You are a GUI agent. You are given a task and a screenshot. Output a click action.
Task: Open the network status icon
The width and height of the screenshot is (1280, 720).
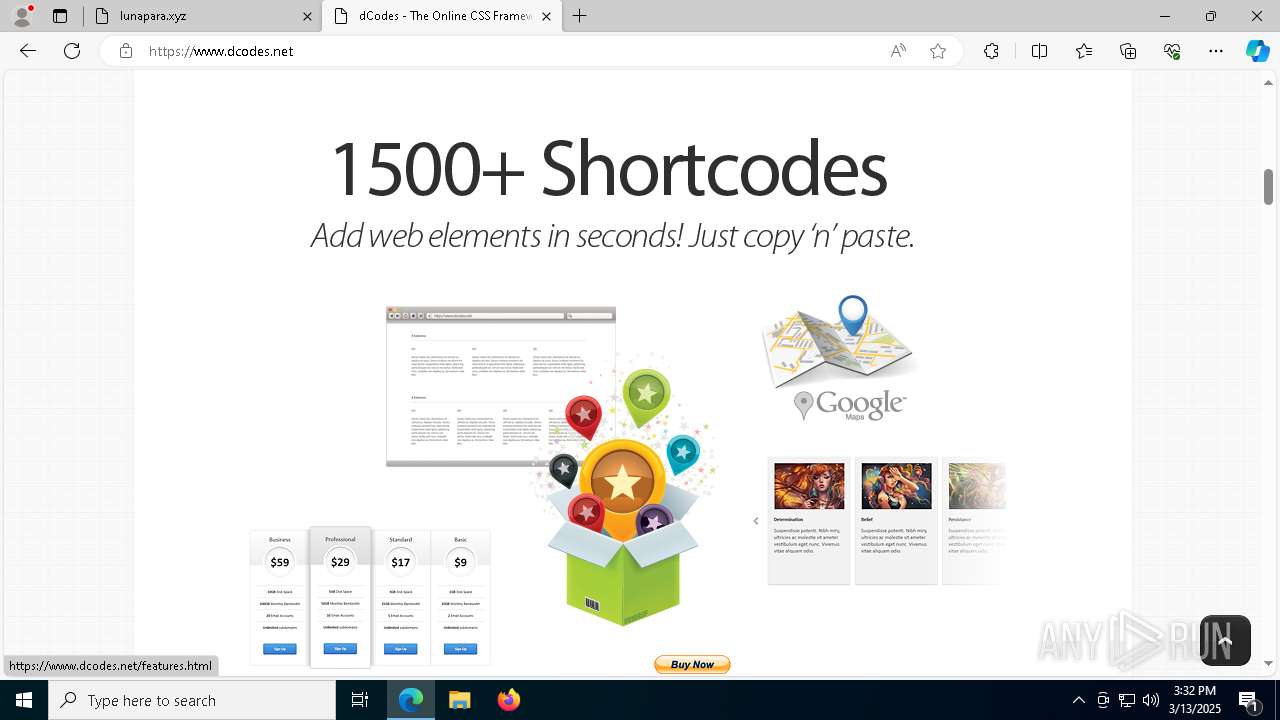(1127, 700)
